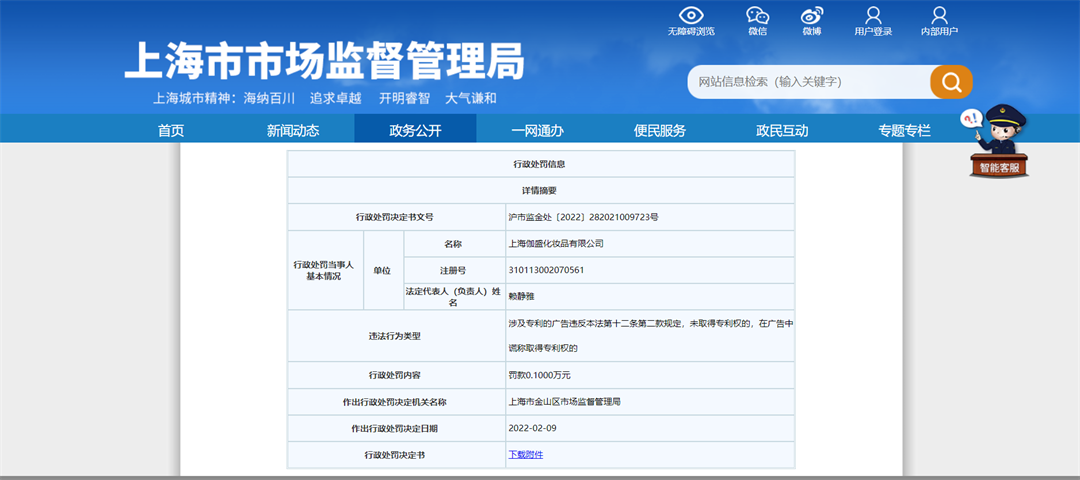The height and width of the screenshot is (480, 1080).
Task: Open the 政民互动 navigation tab
Action: tap(782, 130)
